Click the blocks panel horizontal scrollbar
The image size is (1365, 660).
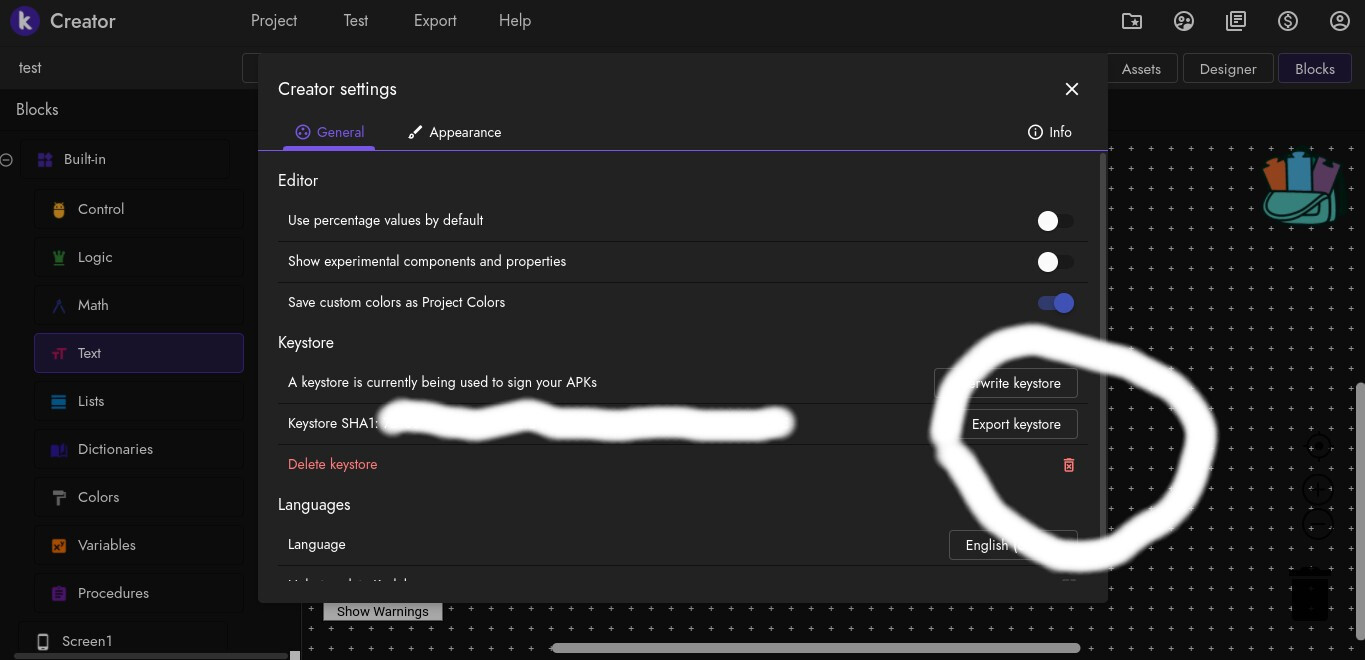point(151,656)
